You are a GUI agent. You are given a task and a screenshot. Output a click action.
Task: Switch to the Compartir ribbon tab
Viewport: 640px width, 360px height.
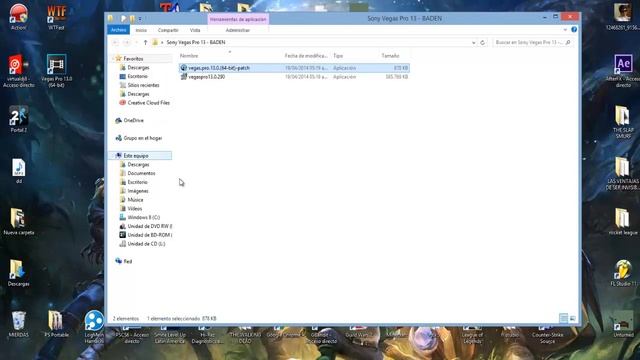[168, 30]
